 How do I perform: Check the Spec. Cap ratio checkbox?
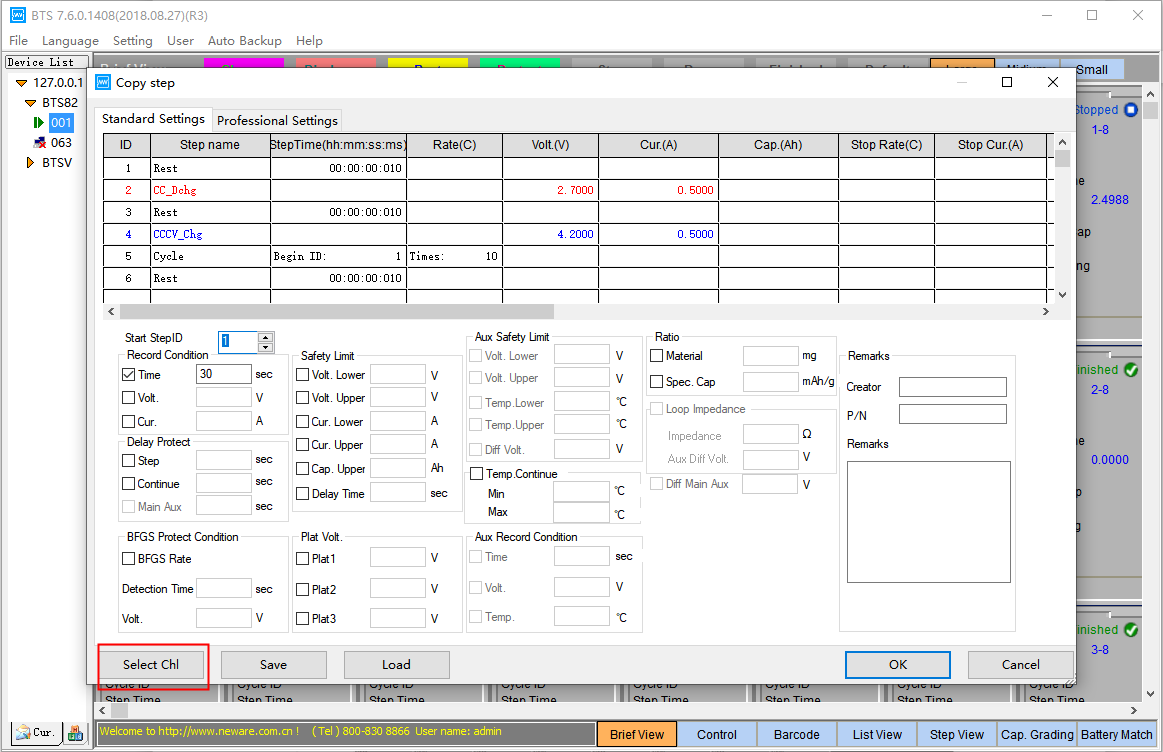click(x=656, y=381)
